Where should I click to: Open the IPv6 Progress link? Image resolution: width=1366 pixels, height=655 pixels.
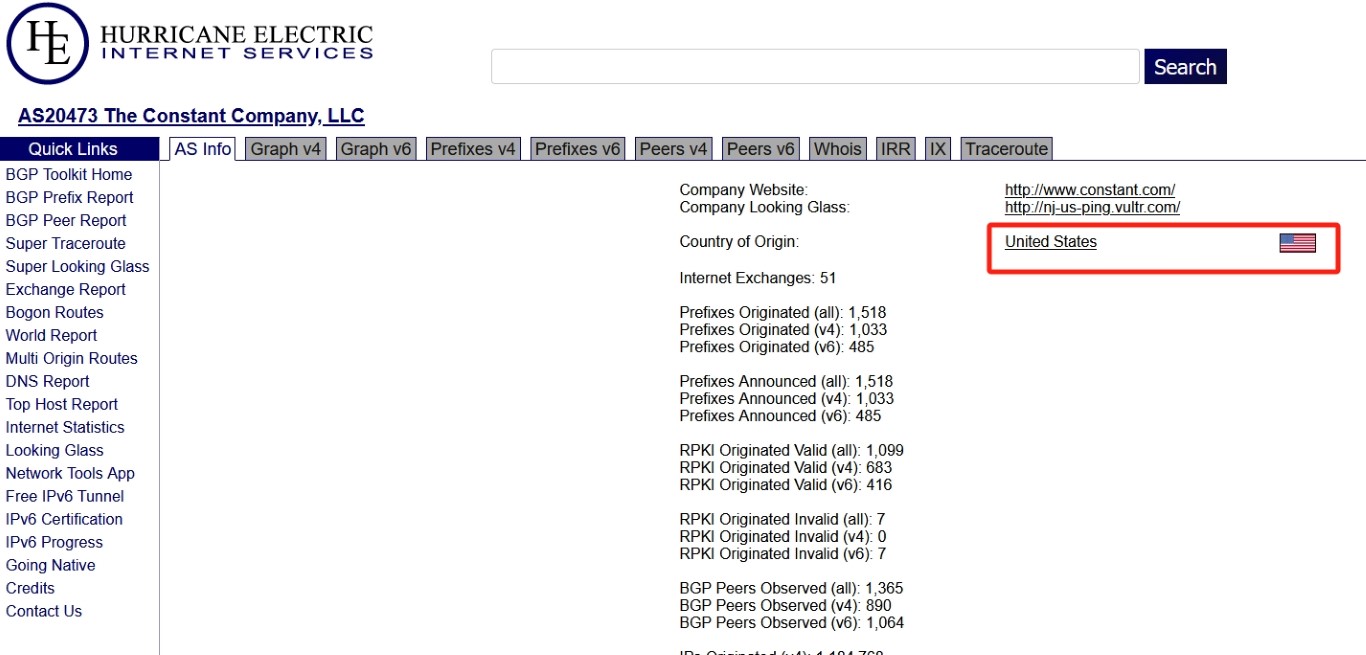[x=55, y=542]
